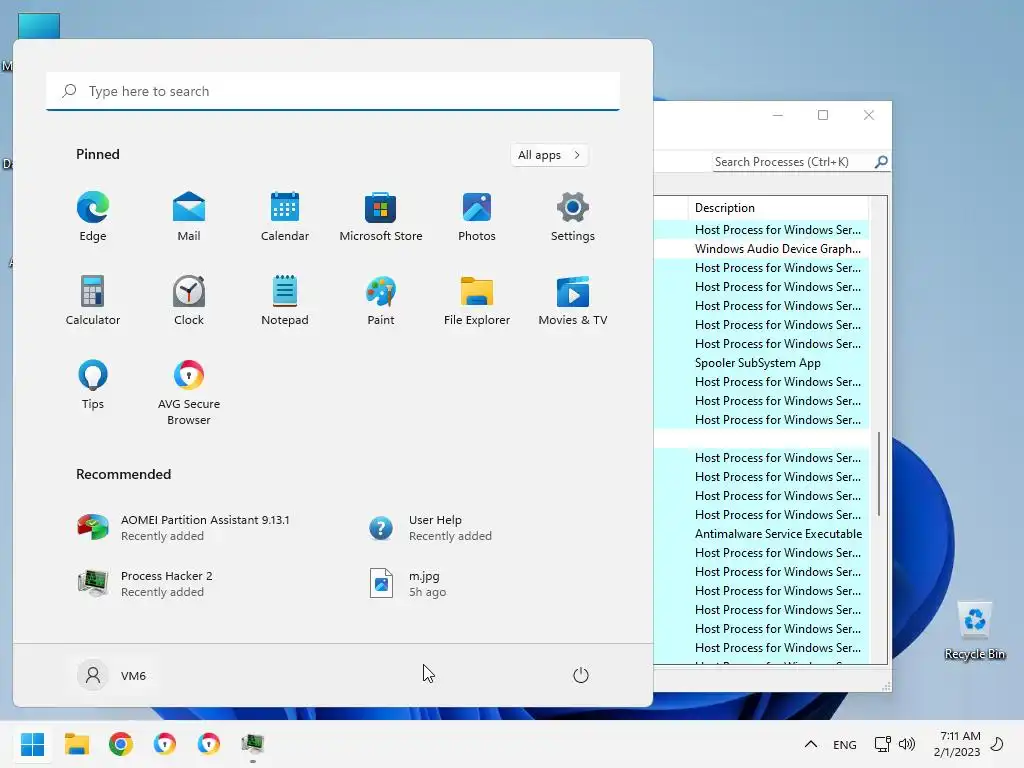The image size is (1024, 768).
Task: Open the VM6 user account menu
Action: click(x=112, y=675)
